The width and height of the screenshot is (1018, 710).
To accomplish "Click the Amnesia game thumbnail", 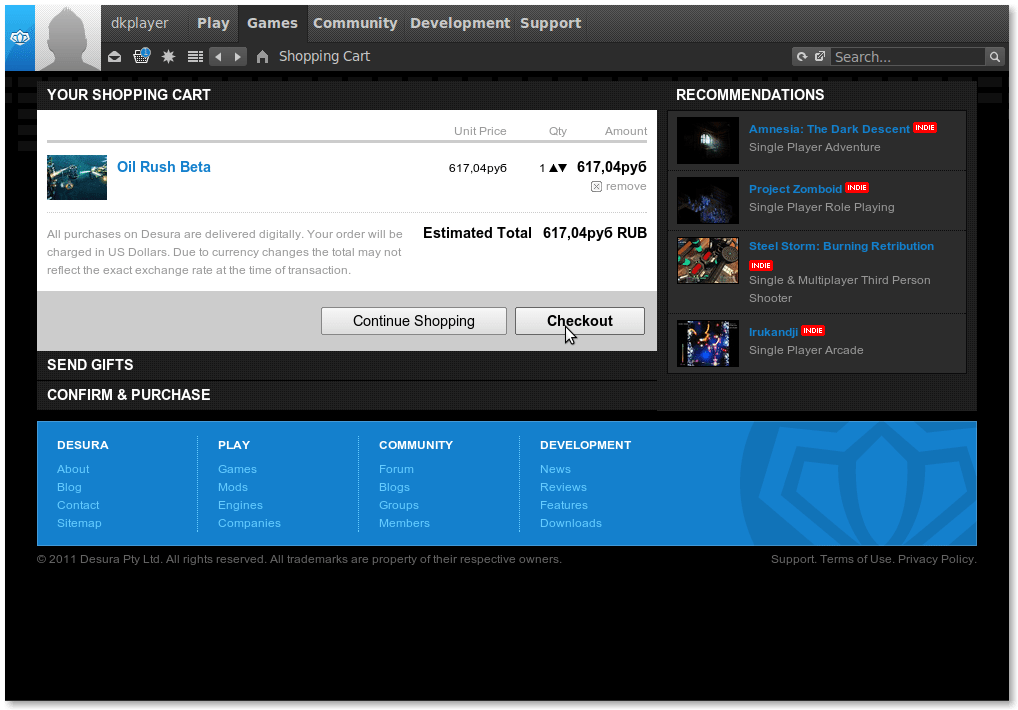I will click(x=708, y=140).
